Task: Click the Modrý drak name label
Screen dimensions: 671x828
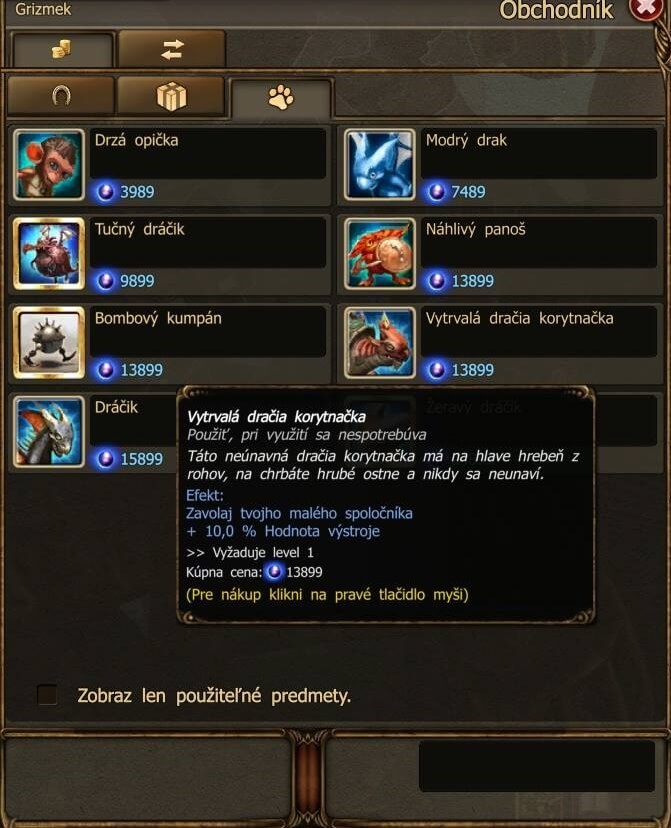Action: click(466, 140)
